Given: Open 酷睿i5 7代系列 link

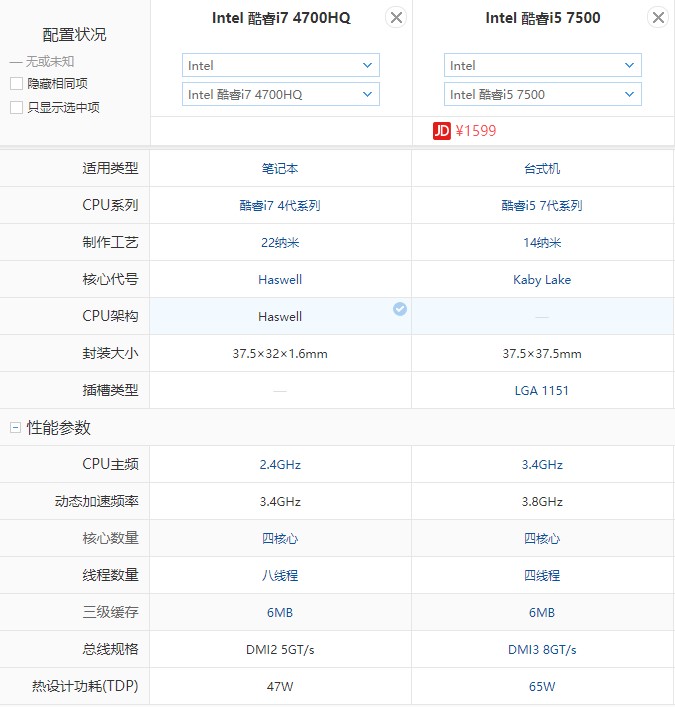Looking at the screenshot, I should (542, 206).
